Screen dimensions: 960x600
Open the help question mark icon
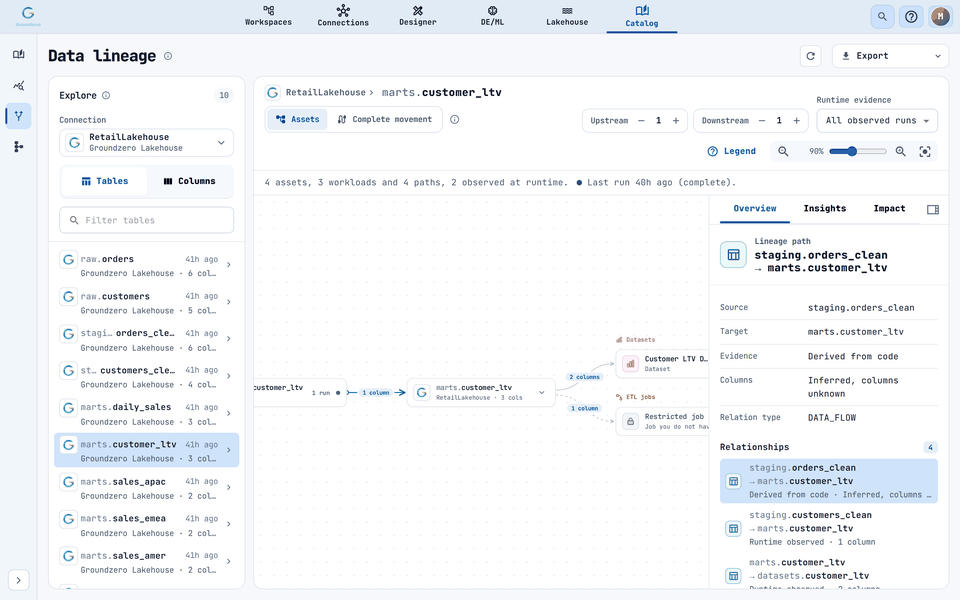click(x=911, y=17)
